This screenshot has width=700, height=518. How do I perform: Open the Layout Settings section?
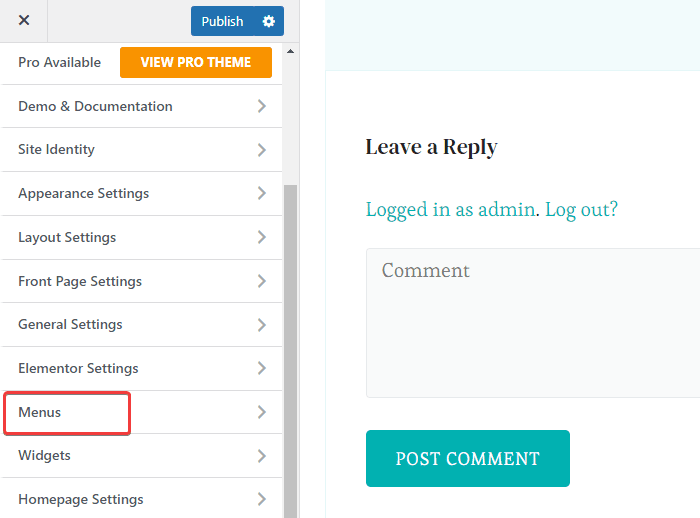coord(67,237)
